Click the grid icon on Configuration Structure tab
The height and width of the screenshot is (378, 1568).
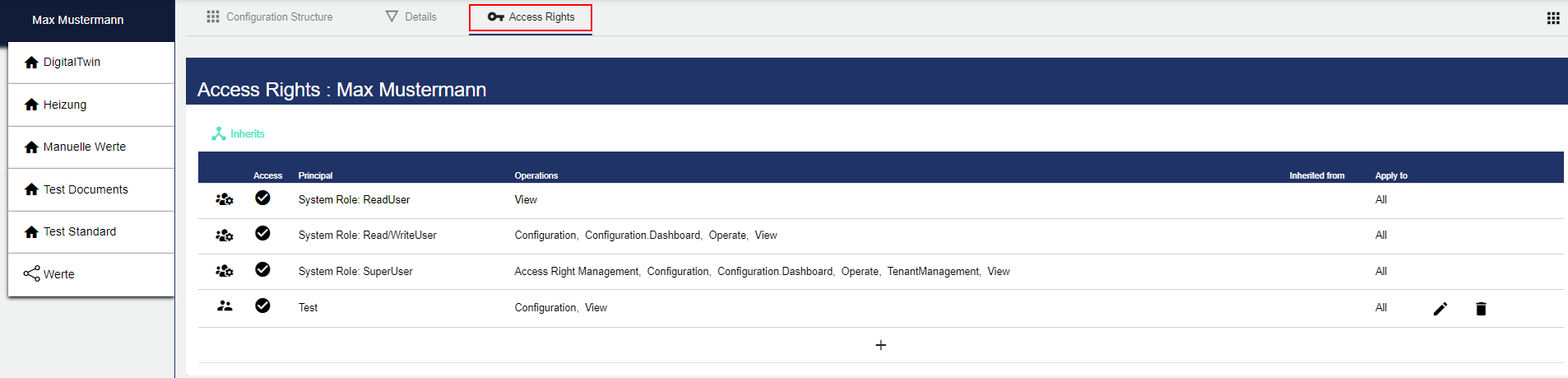coord(213,16)
